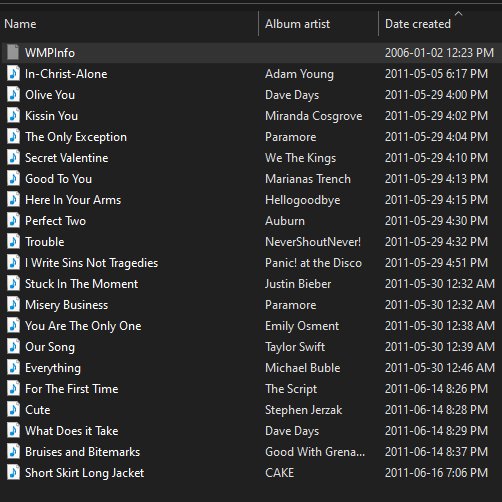Click the 2011-06-16 7:06 PM date cell

436,473
